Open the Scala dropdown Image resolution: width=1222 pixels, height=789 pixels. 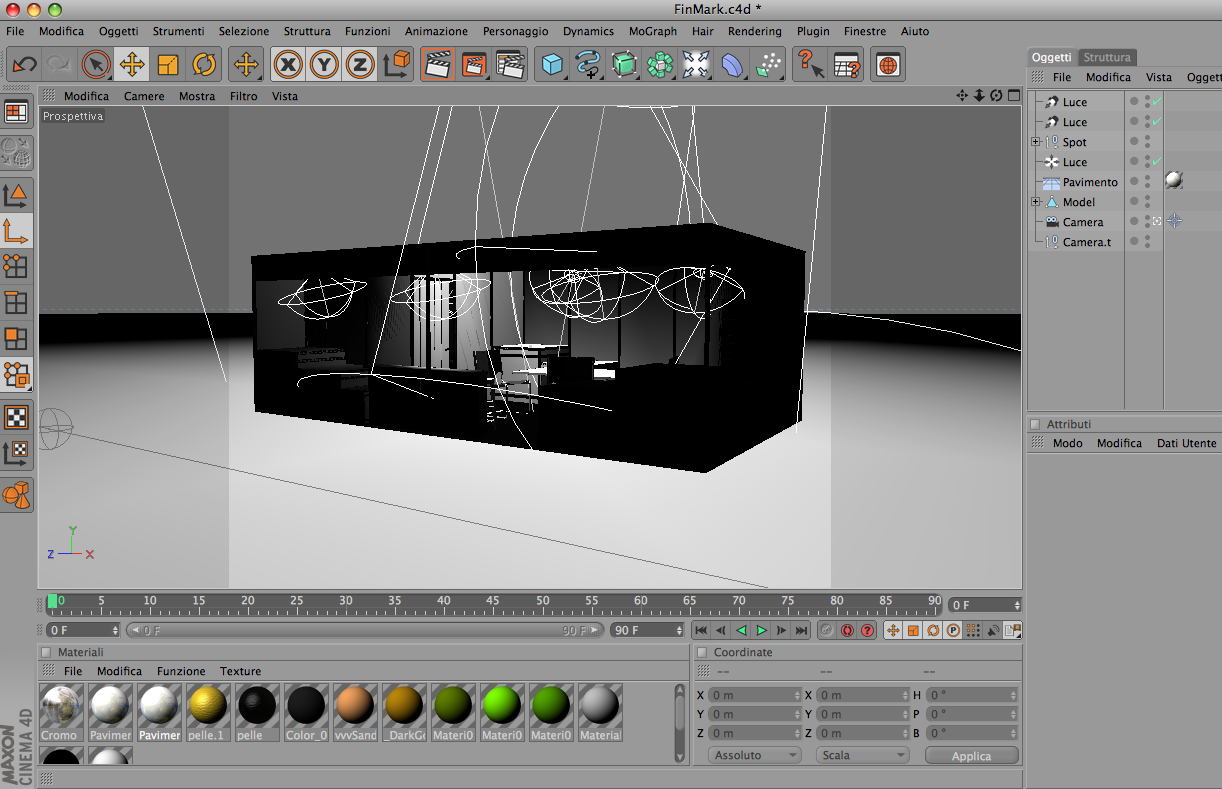[x=862, y=755]
